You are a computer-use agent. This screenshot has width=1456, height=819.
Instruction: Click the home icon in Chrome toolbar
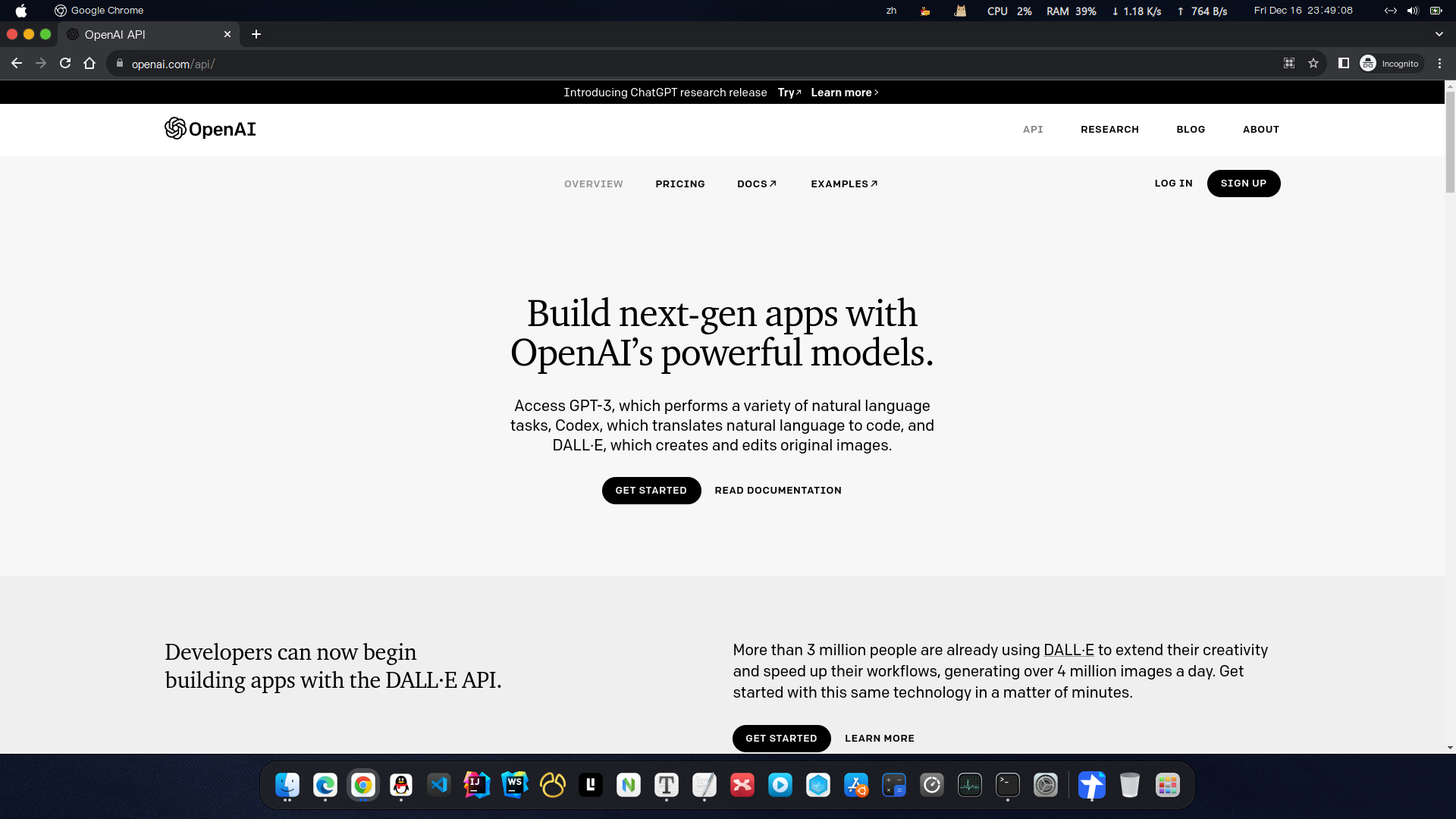89,64
